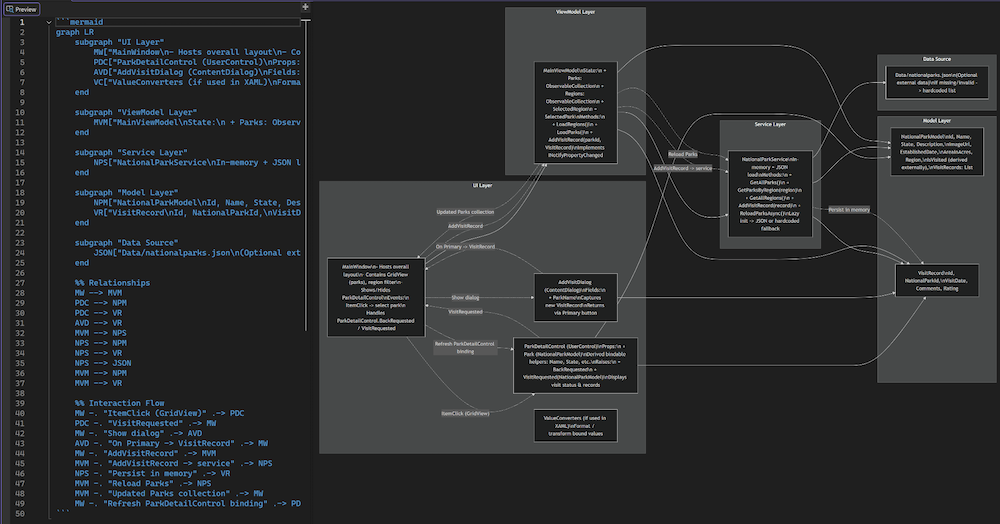1000x524 pixels.
Task: Click code line 'NPS --> JSON'
Action: click(x=103, y=363)
